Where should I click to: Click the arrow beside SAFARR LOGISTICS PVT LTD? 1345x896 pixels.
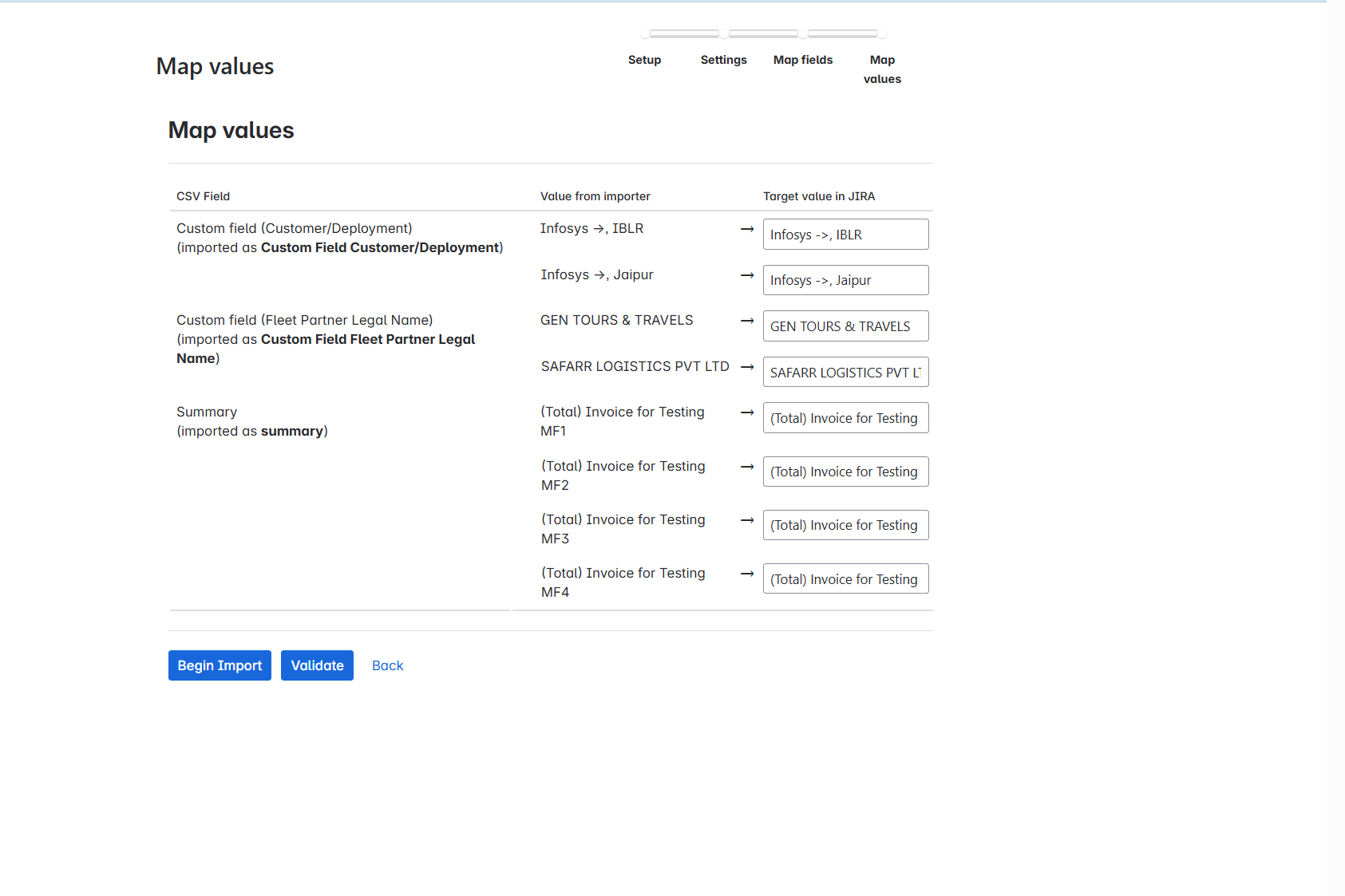coord(747,367)
